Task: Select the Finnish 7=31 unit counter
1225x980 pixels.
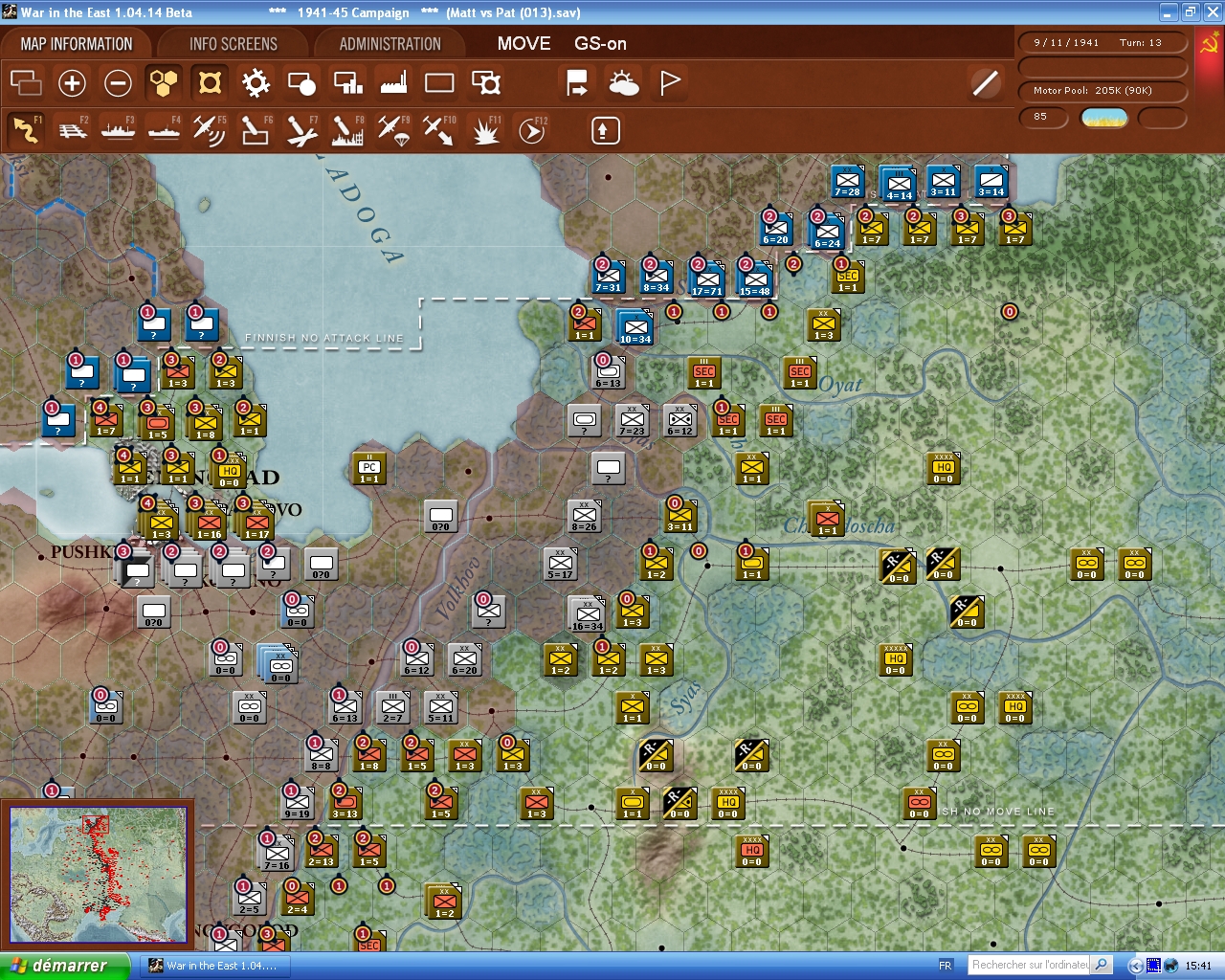Action: 609,278
